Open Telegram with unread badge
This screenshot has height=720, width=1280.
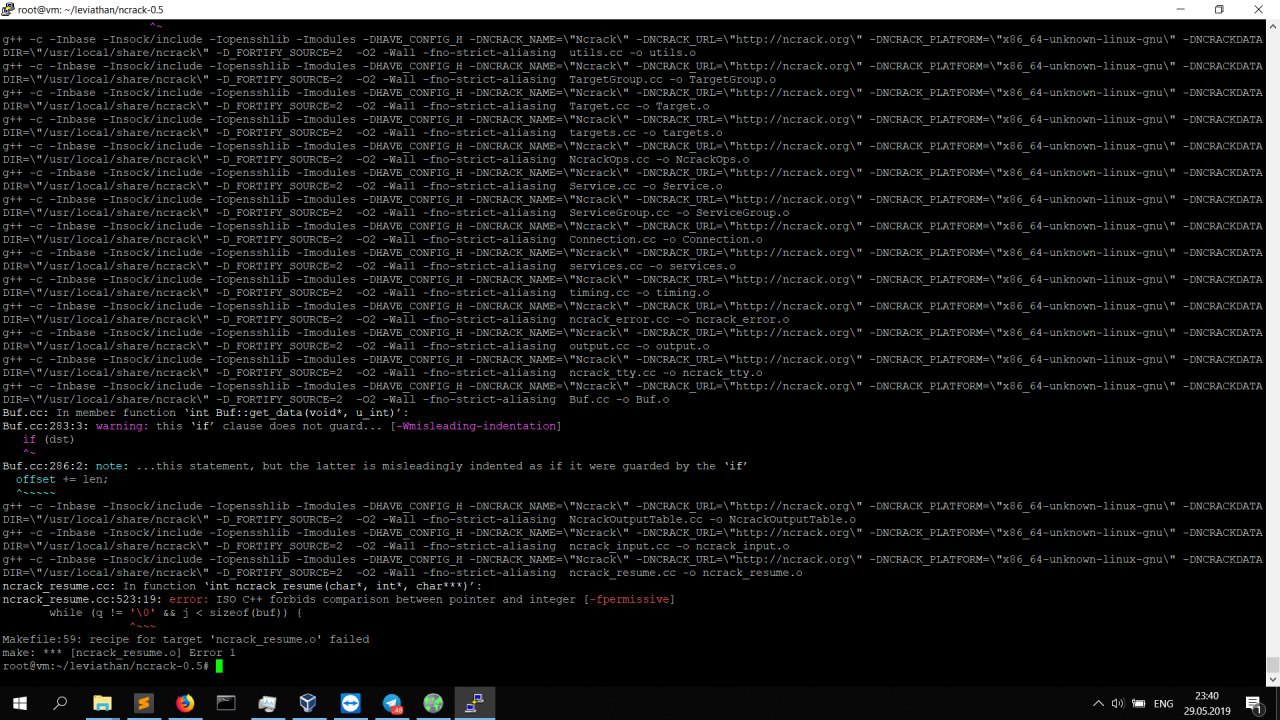click(392, 703)
